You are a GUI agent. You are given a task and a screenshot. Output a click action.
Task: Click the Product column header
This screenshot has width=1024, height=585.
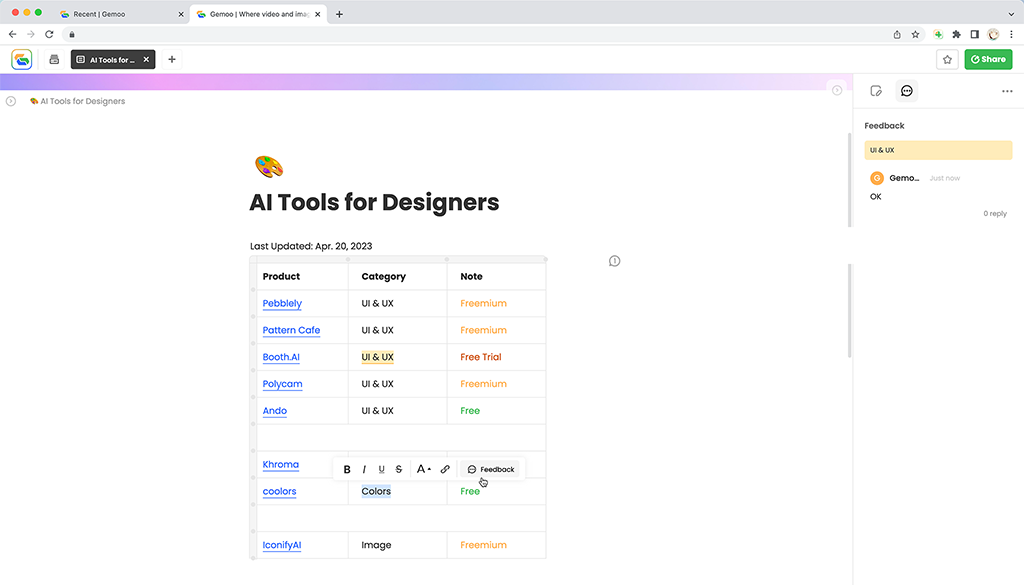click(281, 277)
